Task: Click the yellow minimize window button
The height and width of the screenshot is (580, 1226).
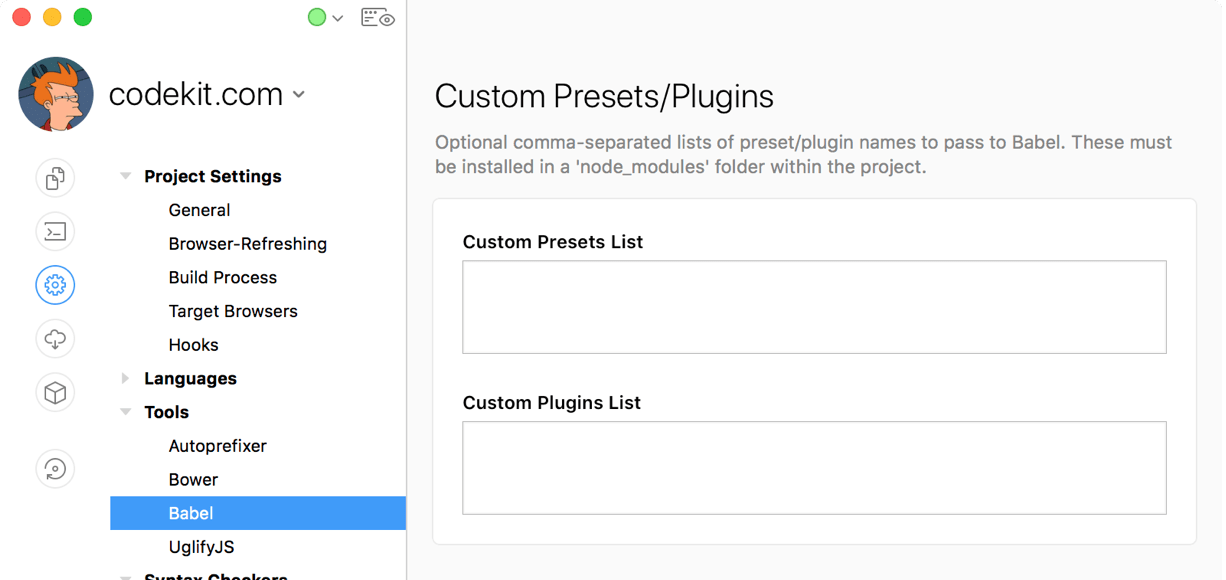Action: [52, 17]
